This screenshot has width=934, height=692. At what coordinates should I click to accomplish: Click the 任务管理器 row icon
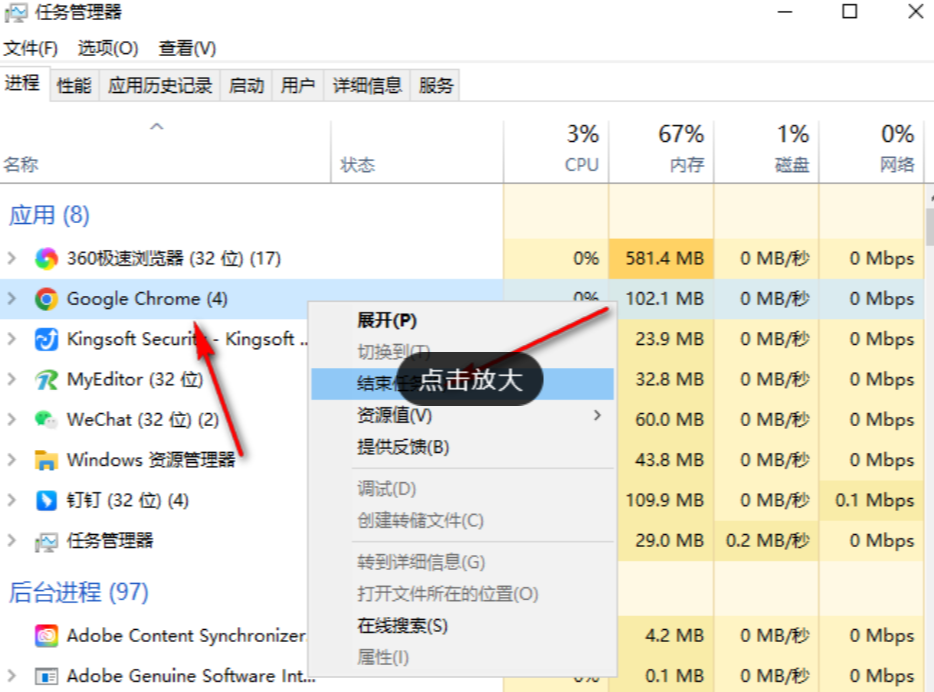46,541
